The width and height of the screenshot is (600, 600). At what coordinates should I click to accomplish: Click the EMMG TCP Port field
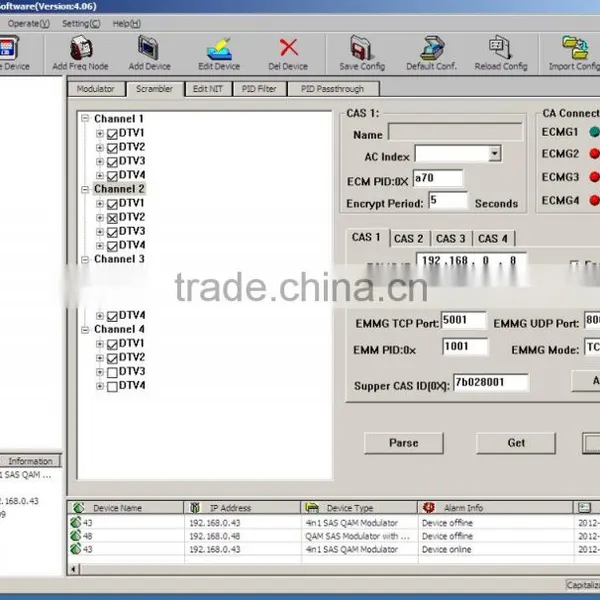tap(464, 320)
